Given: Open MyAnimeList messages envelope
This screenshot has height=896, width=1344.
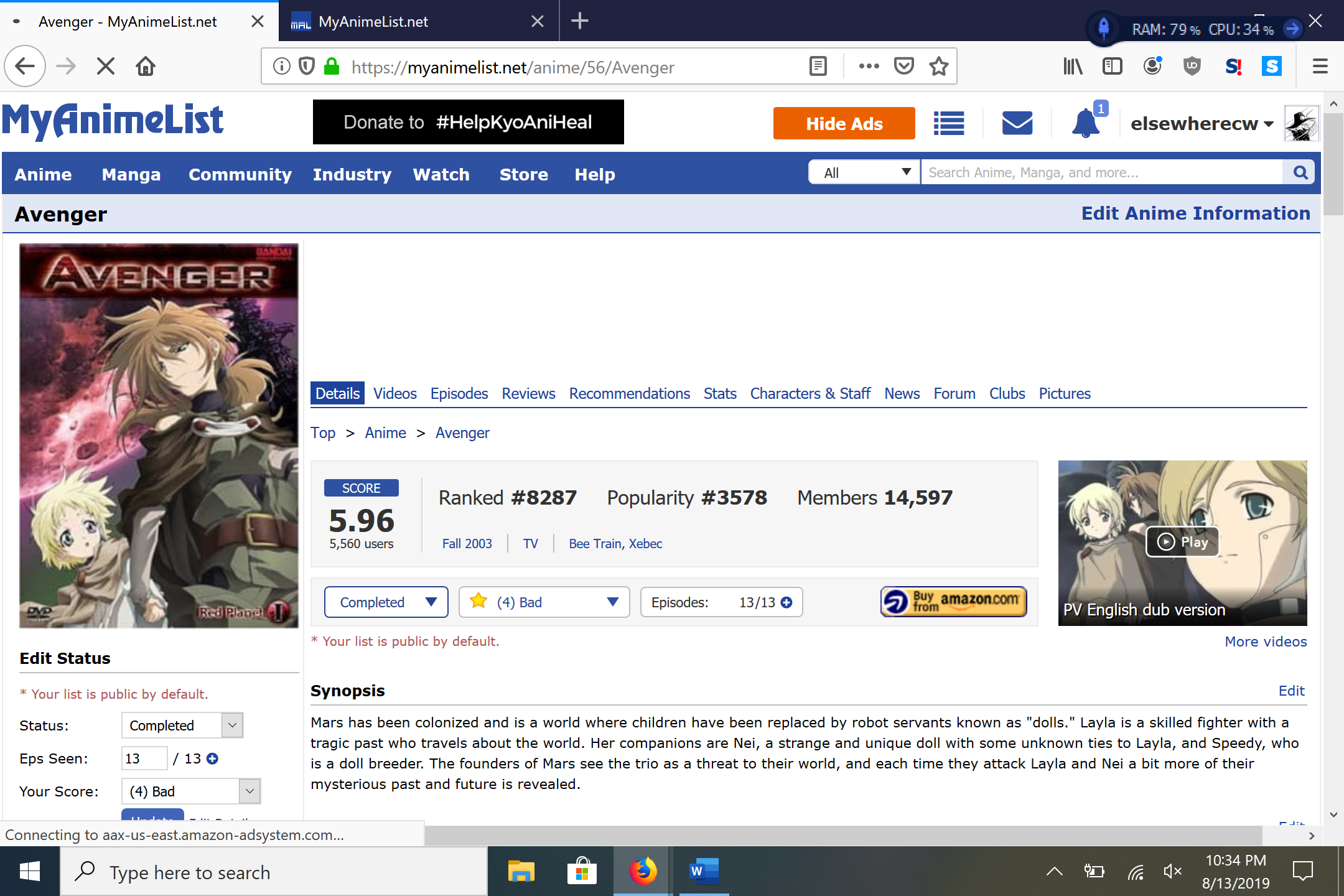Looking at the screenshot, I should pyautogui.click(x=1017, y=123).
